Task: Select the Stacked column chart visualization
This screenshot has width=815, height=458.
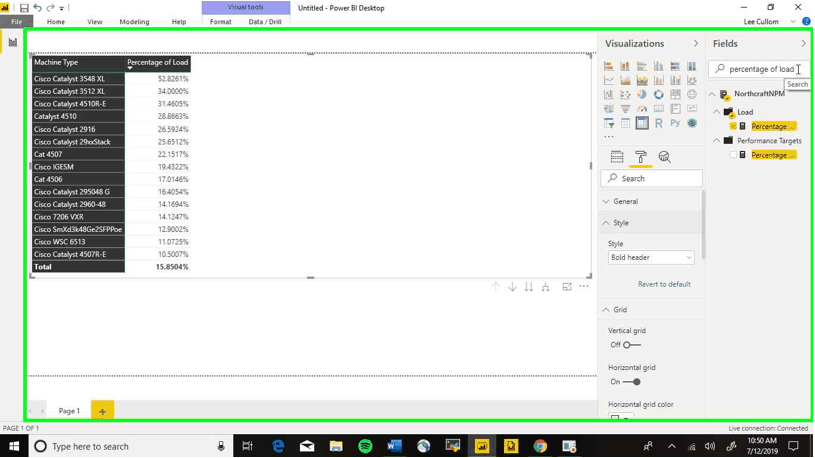Action: point(625,66)
